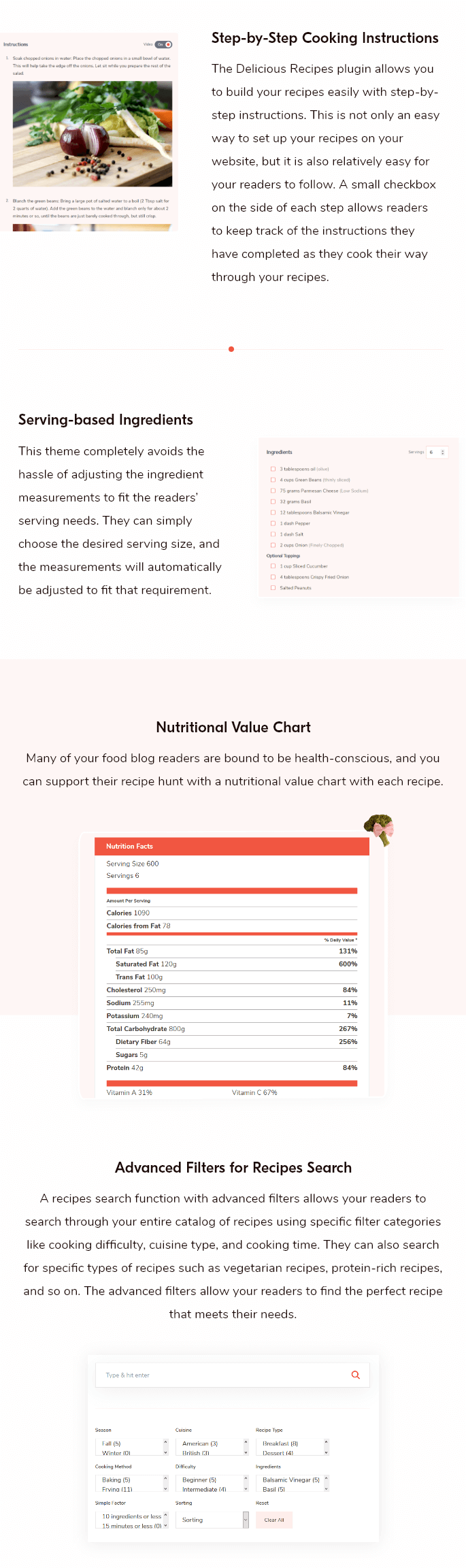
Task: Check the Salted Peanuts topping box
Action: (x=273, y=587)
